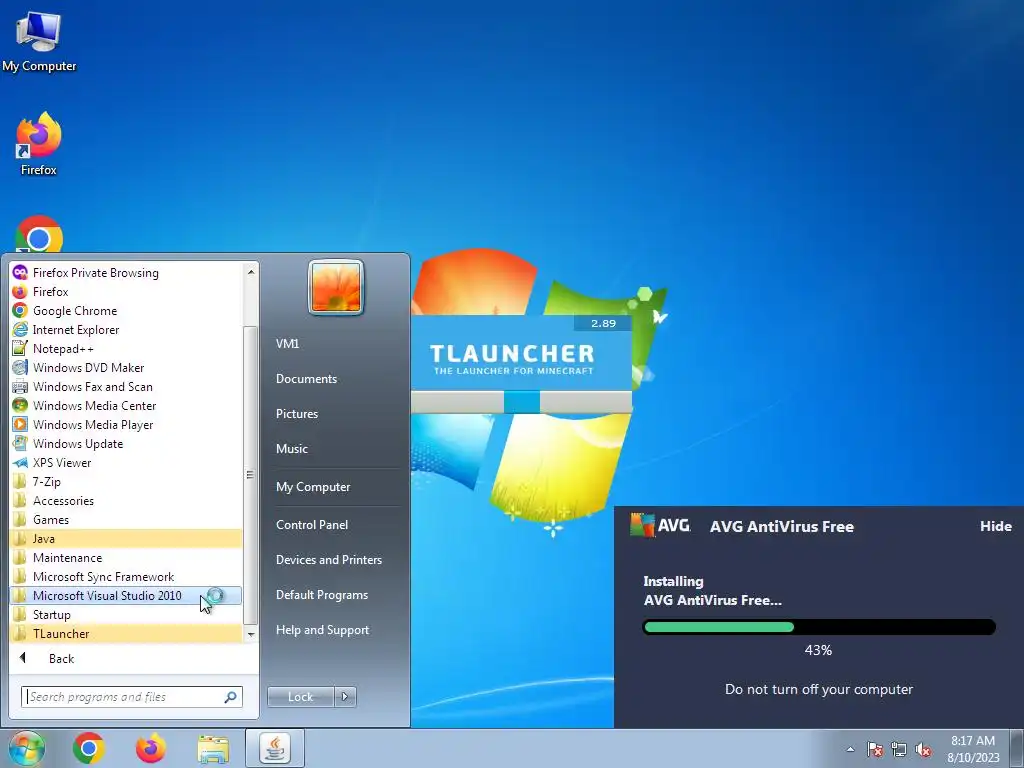Expand the Games folder
This screenshot has width=1024, height=768.
point(125,519)
